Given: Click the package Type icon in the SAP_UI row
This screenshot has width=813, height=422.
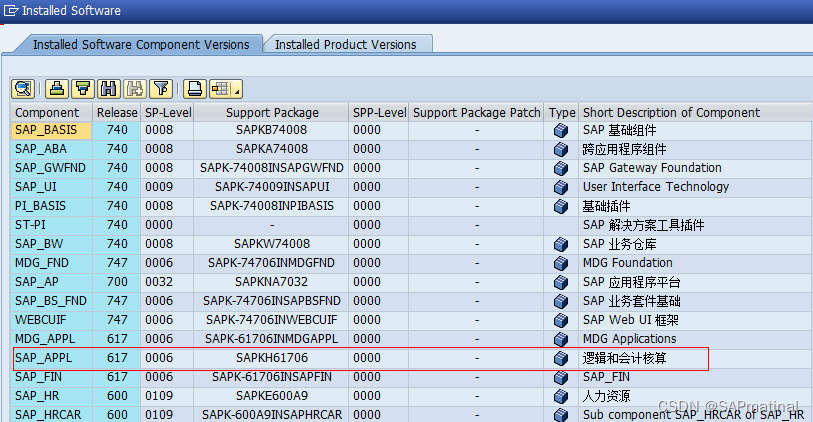Looking at the screenshot, I should pyautogui.click(x=560, y=187).
